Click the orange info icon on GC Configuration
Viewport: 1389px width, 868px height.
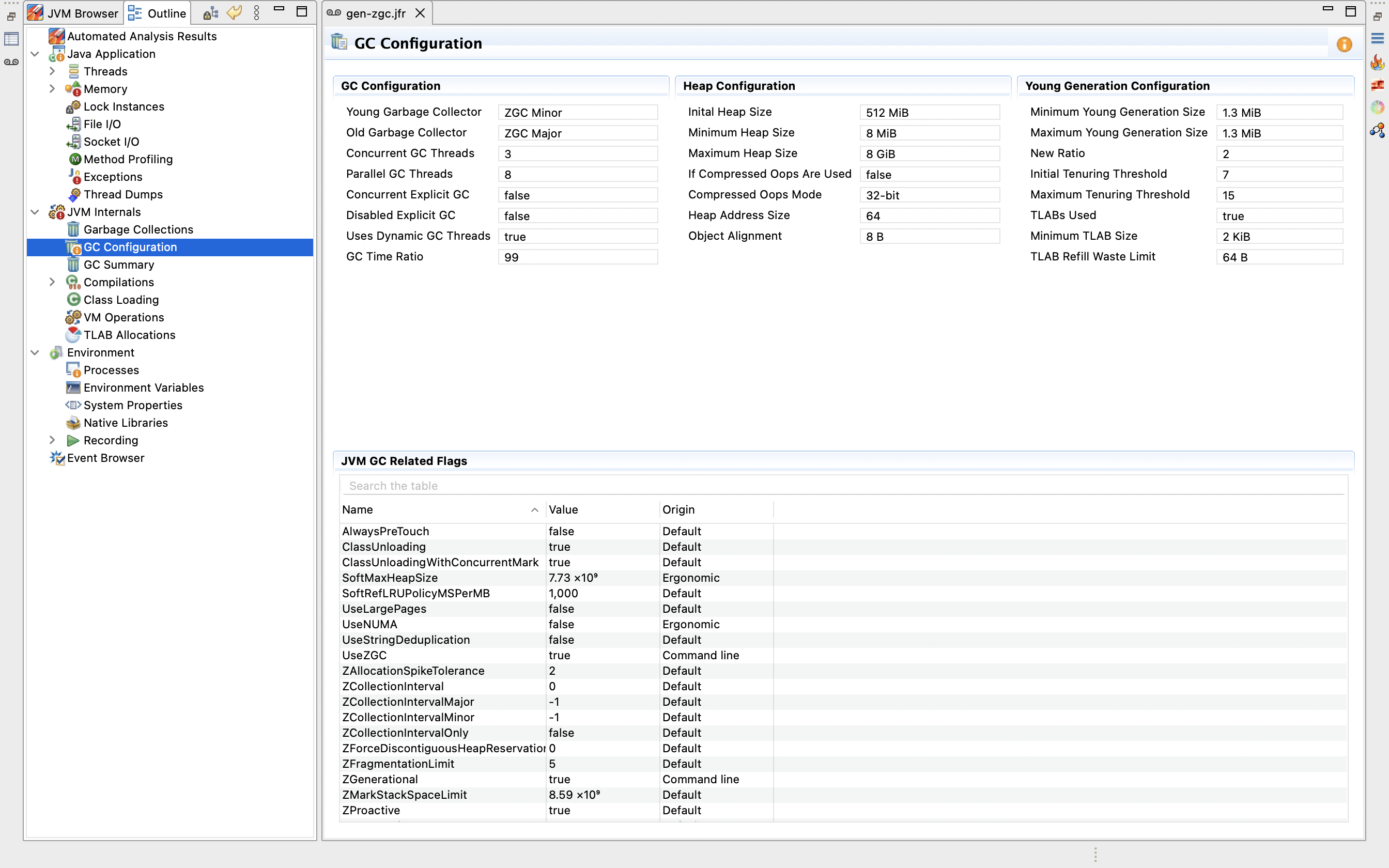click(1344, 44)
